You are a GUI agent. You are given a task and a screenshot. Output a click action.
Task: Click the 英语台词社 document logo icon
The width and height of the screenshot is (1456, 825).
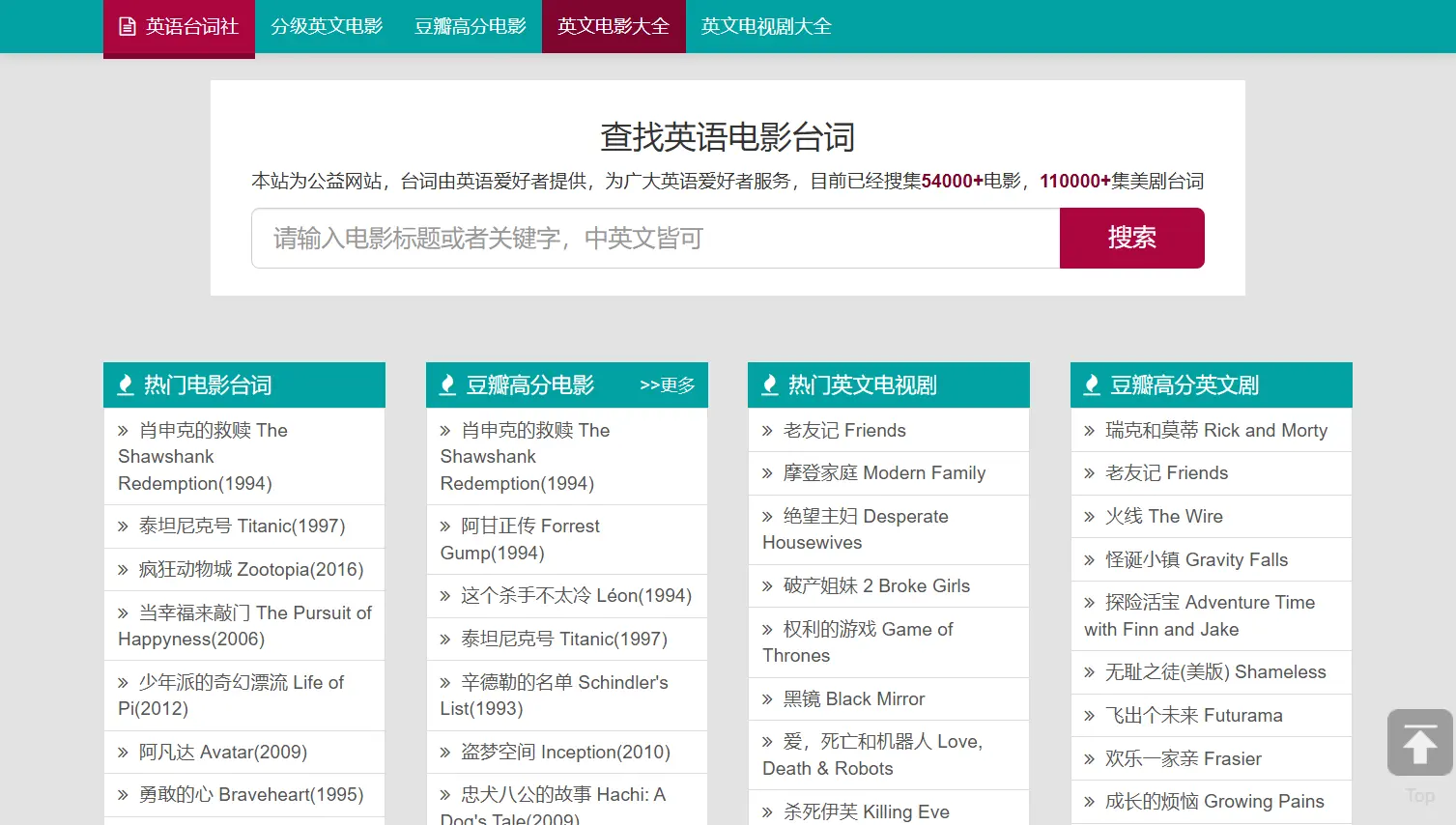pyautogui.click(x=128, y=27)
